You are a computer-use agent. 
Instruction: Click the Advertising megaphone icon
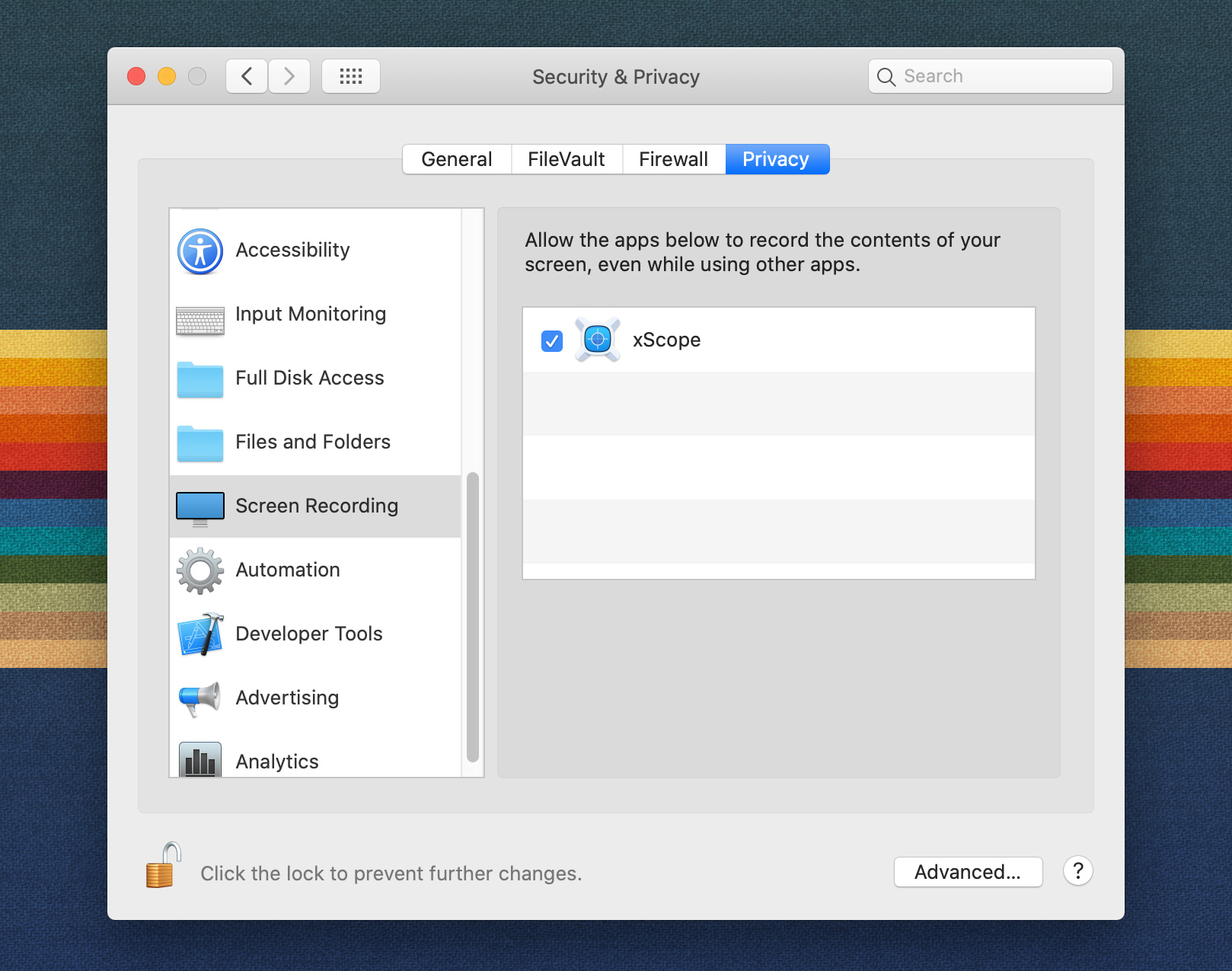[199, 698]
